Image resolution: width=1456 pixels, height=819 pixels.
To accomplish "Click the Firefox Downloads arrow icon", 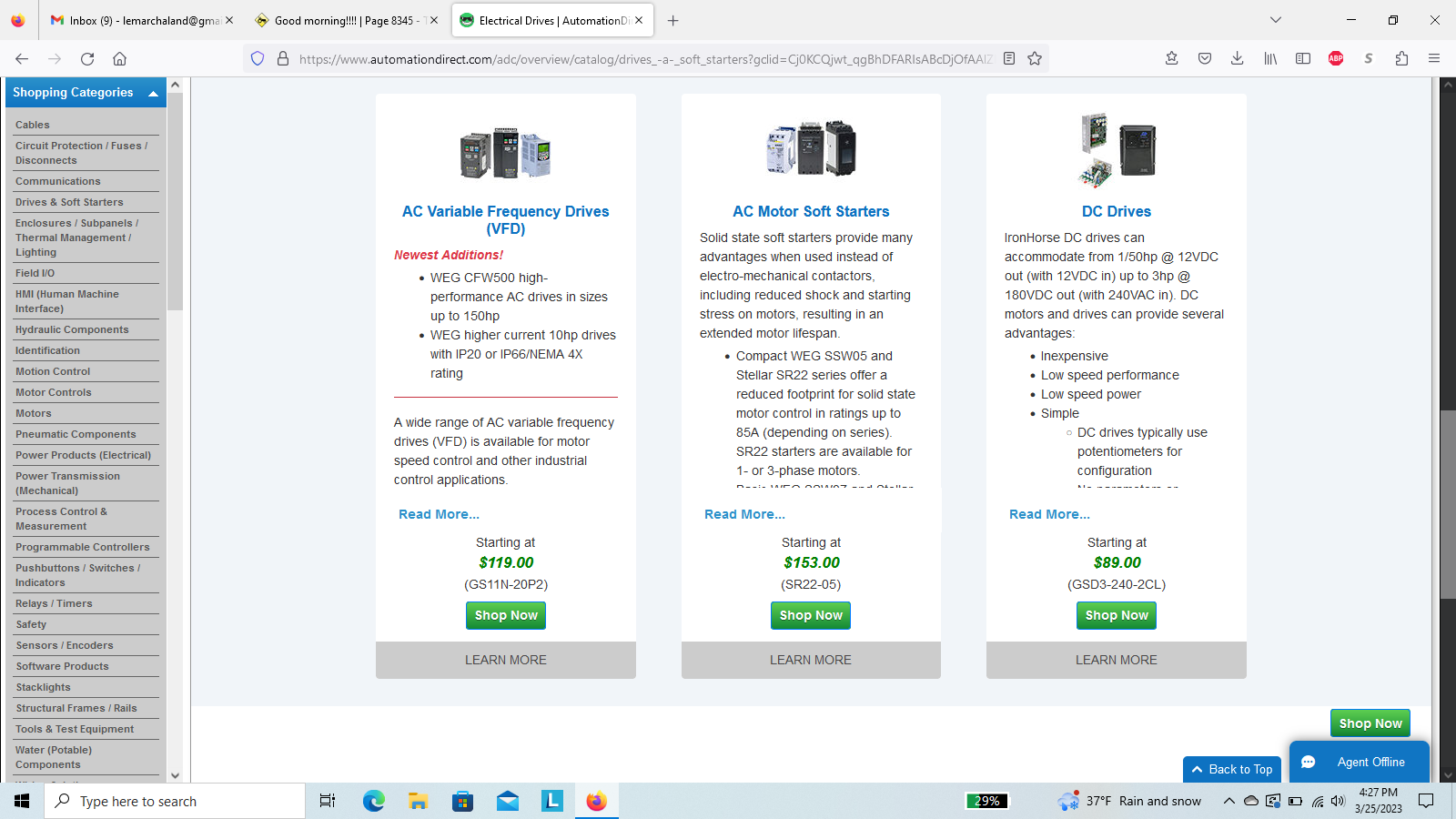I will [1237, 59].
